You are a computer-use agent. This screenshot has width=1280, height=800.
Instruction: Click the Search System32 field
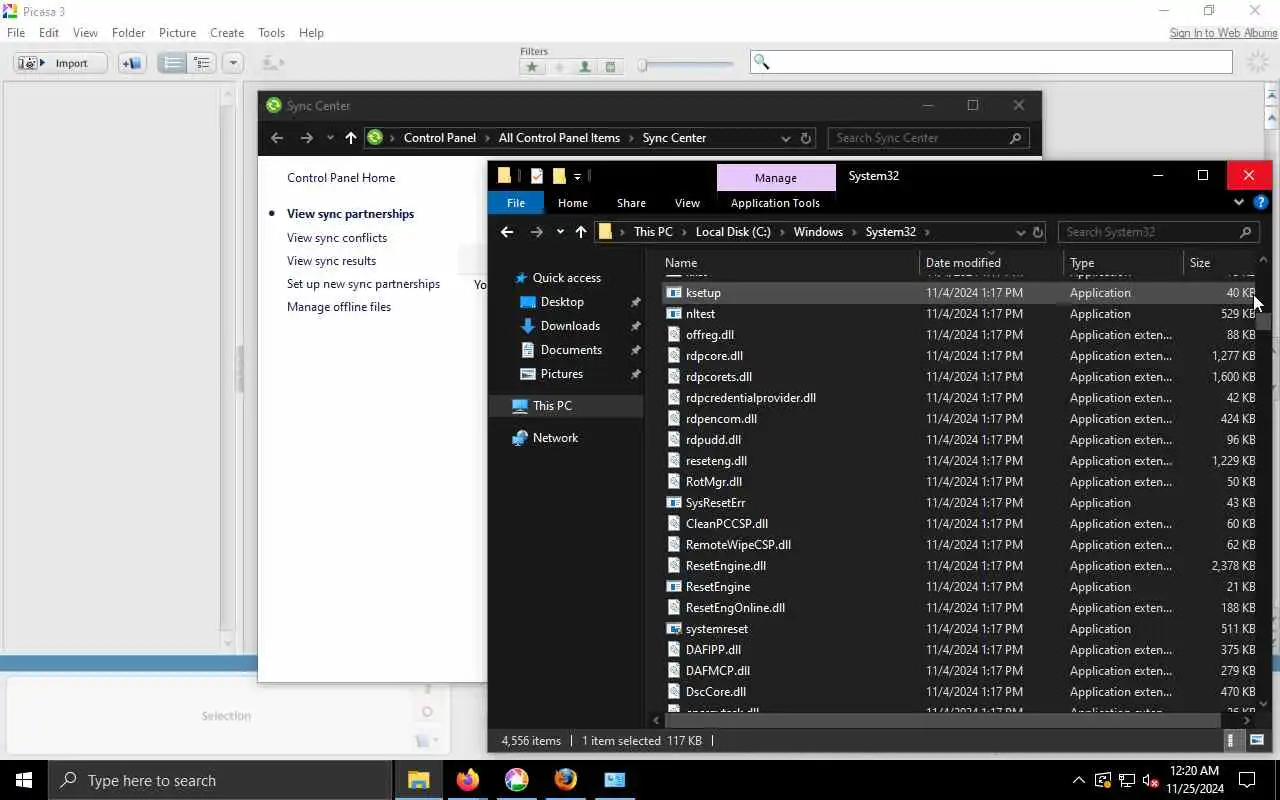(x=1158, y=232)
